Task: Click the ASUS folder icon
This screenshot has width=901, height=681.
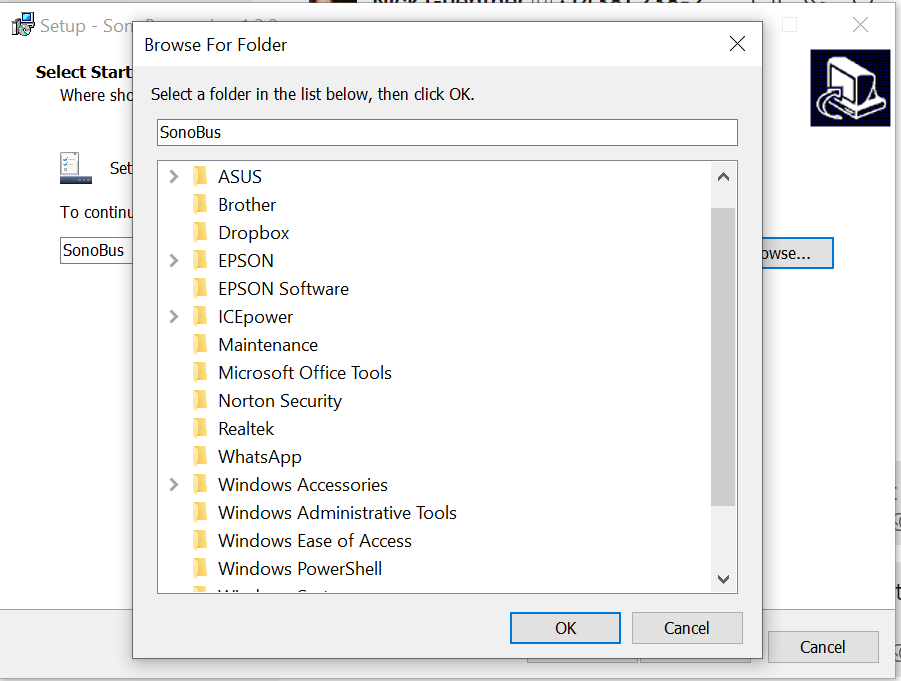Action: click(200, 176)
